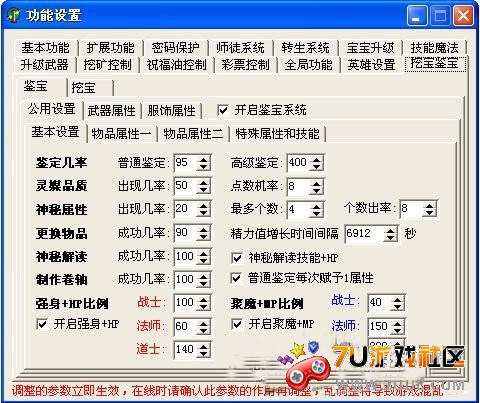
Task: Increase 更换物品 成功几率 spinner
Action: point(203,229)
